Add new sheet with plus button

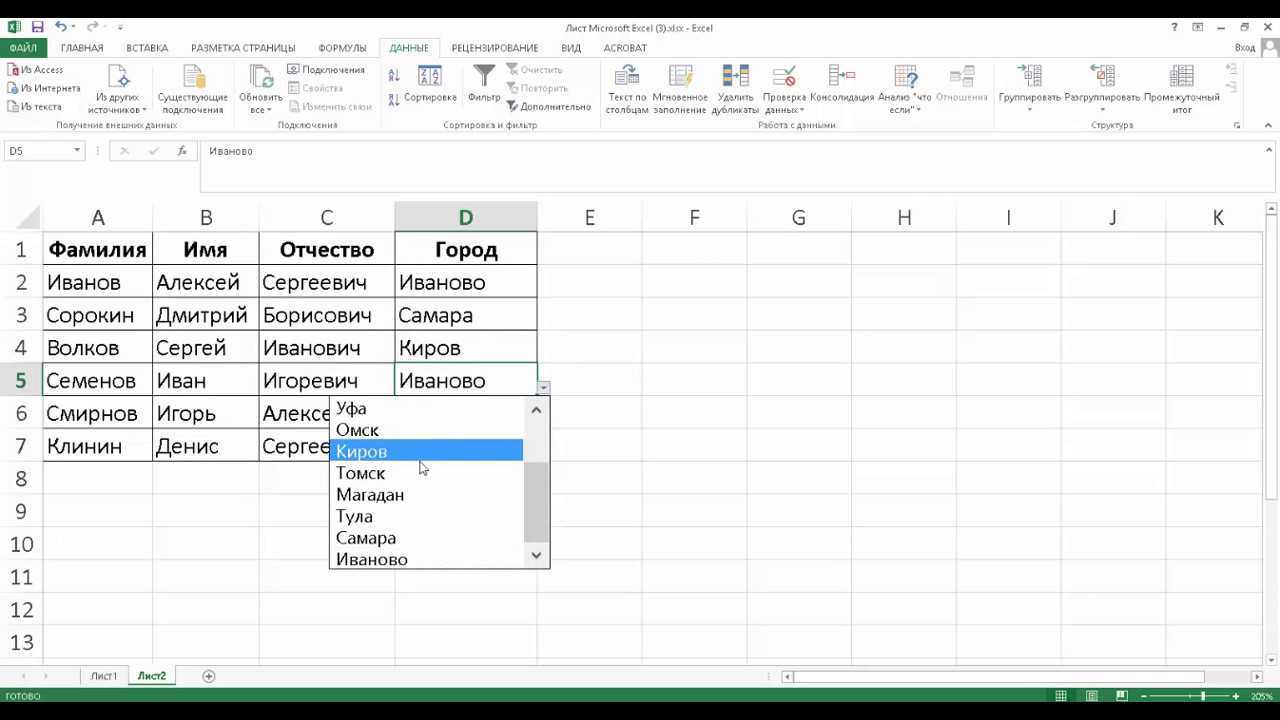click(x=209, y=676)
